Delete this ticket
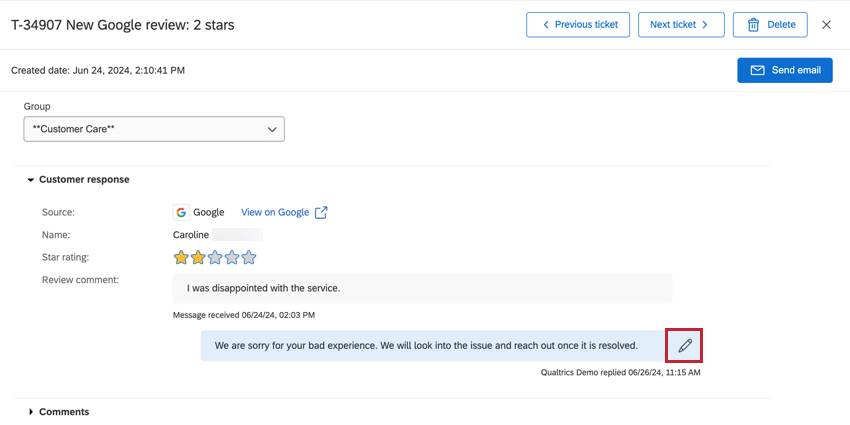850x425 pixels. [771, 25]
